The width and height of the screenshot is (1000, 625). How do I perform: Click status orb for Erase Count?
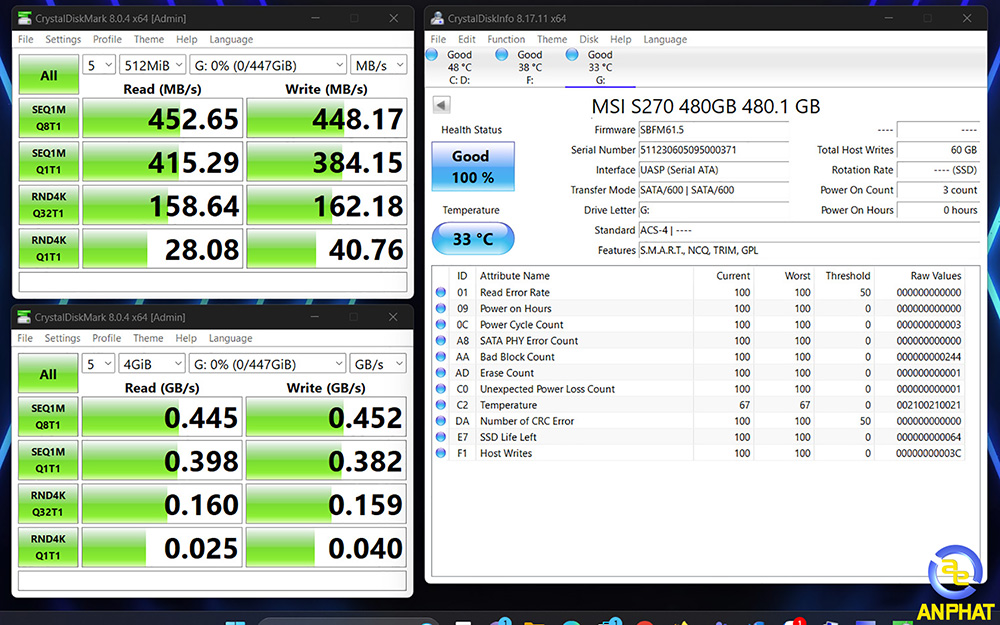click(441, 372)
